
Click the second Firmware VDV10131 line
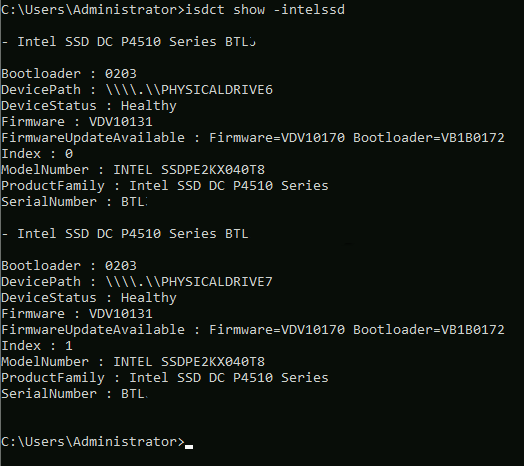point(77,314)
